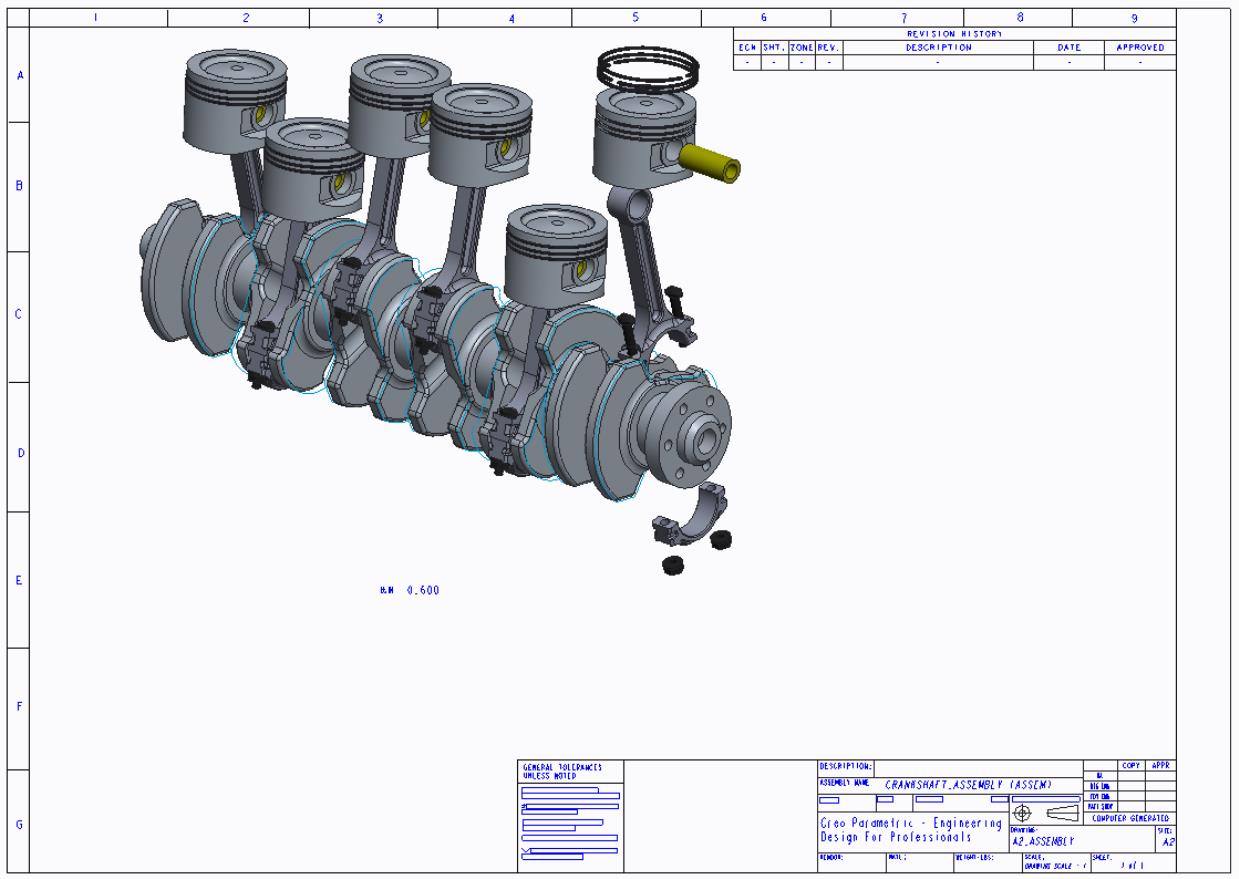Select the Description column header in the revision table
Viewport: 1239px width, 879px height.
tap(938, 47)
